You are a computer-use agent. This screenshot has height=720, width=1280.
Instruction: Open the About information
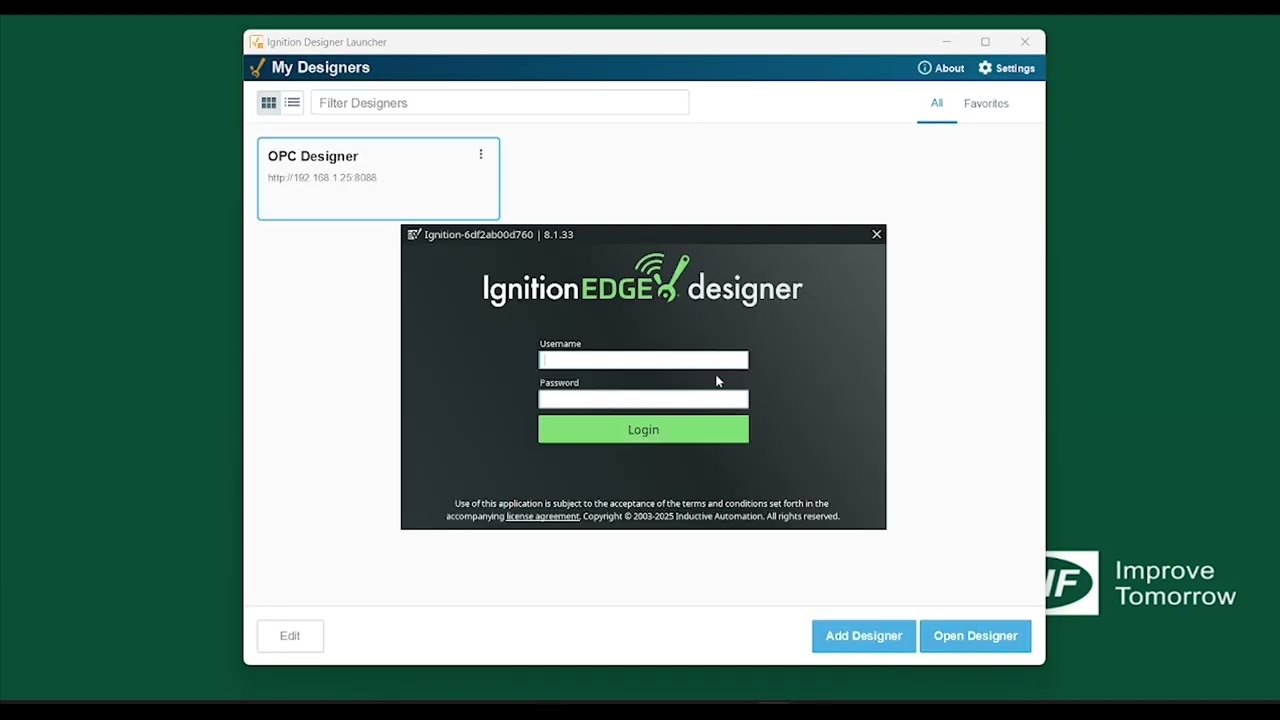[x=941, y=68]
